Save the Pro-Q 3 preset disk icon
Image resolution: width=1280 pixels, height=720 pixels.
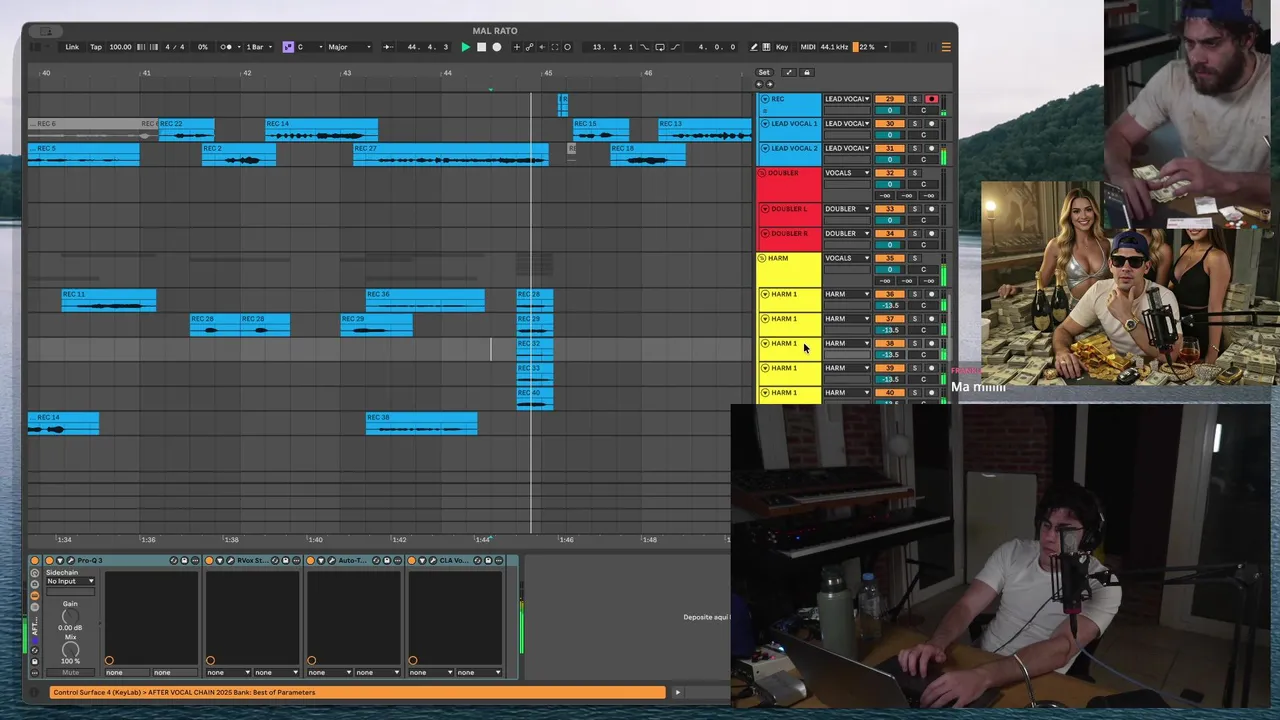click(184, 560)
